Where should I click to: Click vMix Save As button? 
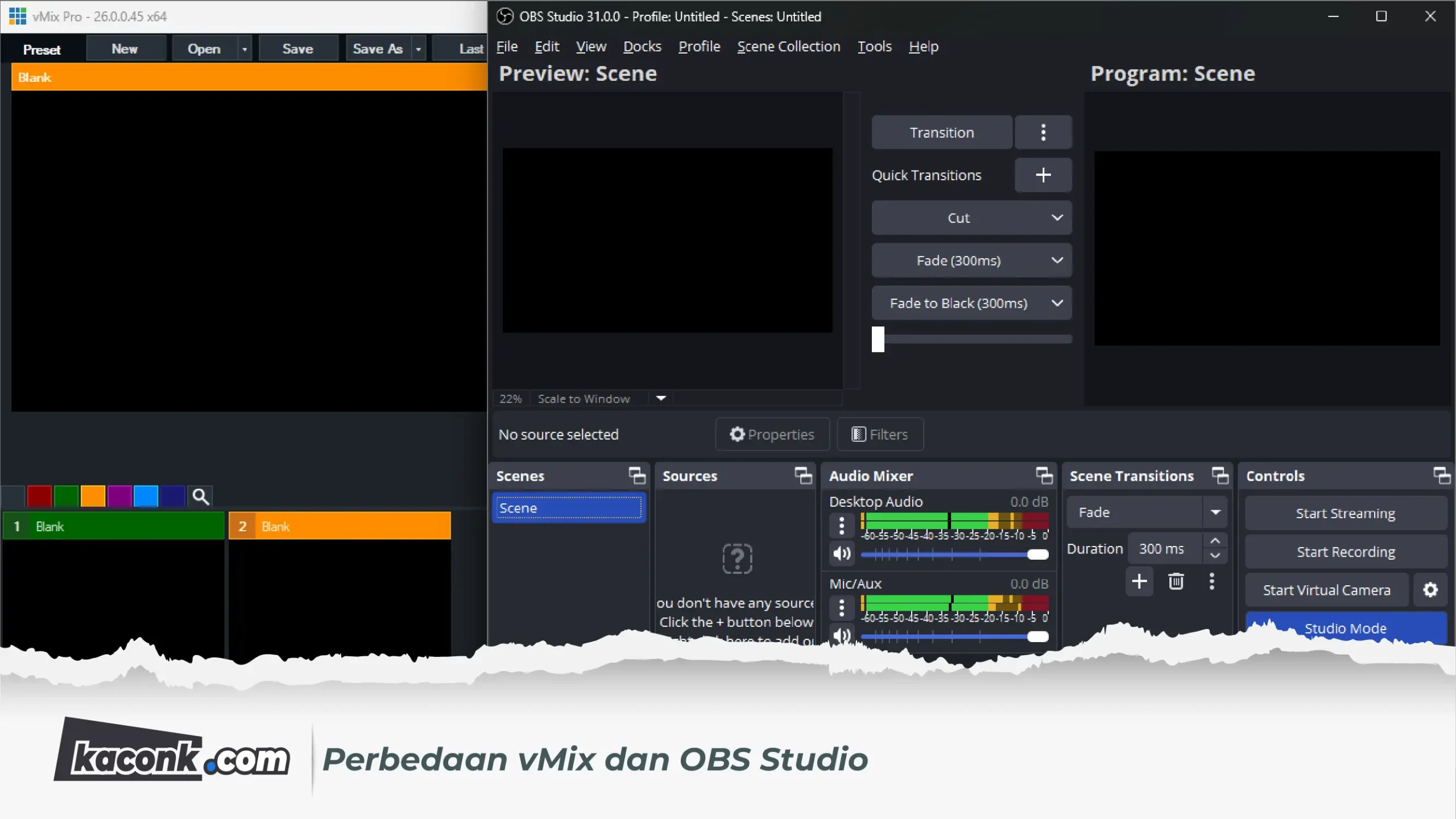tap(378, 49)
